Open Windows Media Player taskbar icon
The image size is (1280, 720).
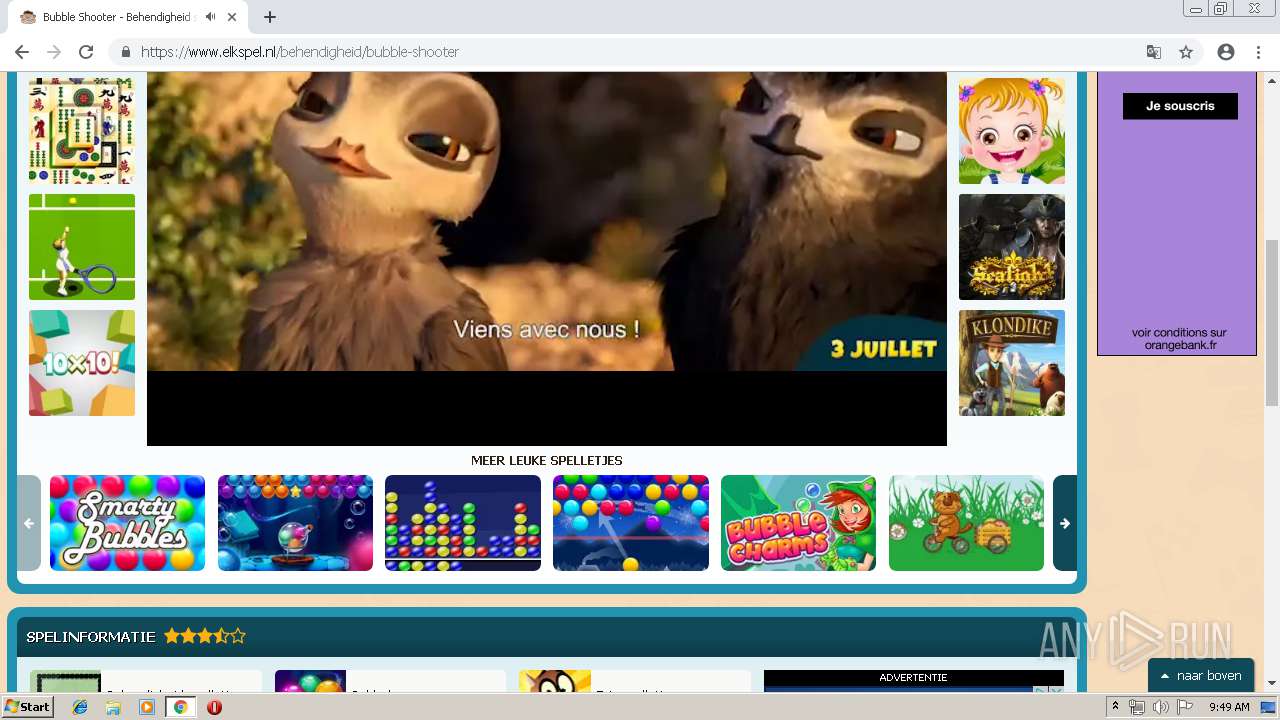[x=147, y=707]
